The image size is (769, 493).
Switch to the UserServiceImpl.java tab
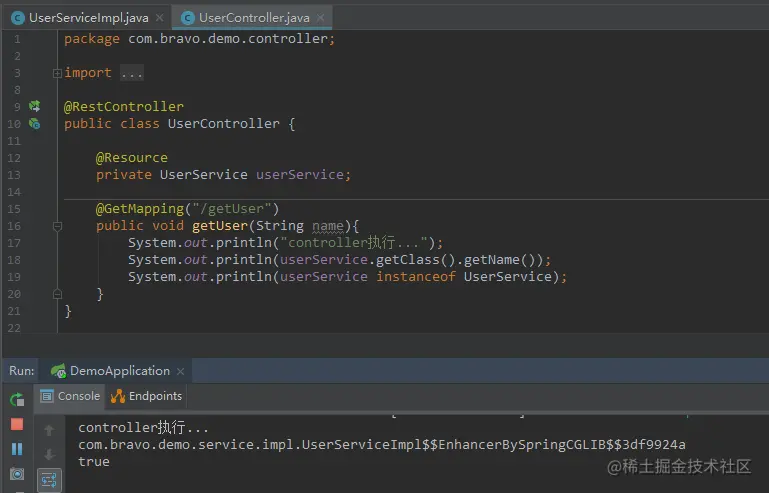[88, 18]
